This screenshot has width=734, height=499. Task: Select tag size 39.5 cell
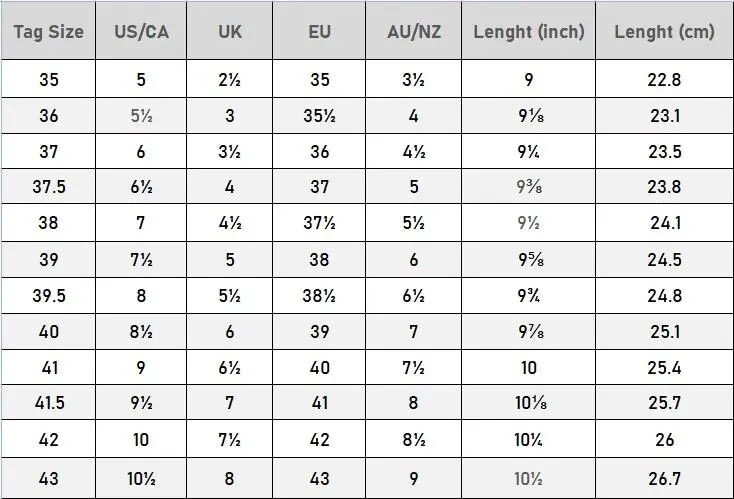point(49,296)
